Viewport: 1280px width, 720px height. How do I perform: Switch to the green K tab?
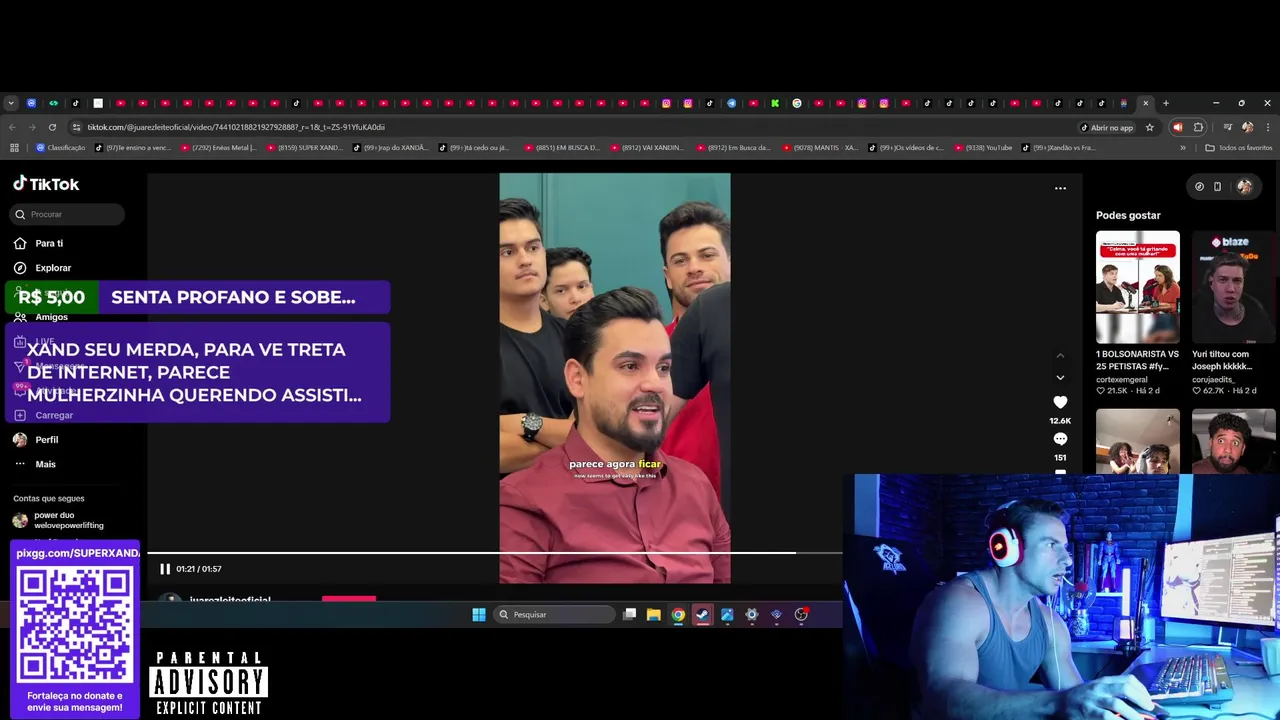pos(774,103)
